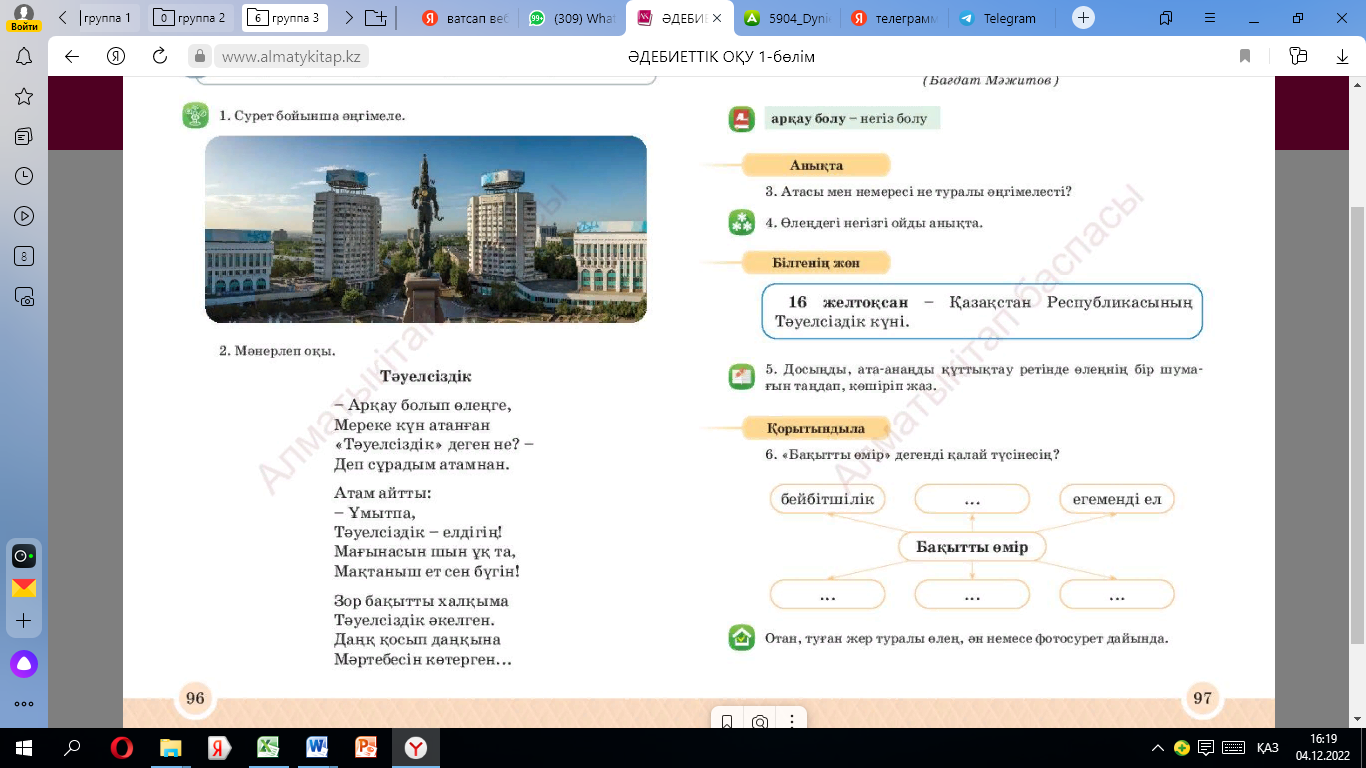The width and height of the screenshot is (1366, 768).
Task: Open Yandex Mail from the sidebar
Action: (x=24, y=588)
